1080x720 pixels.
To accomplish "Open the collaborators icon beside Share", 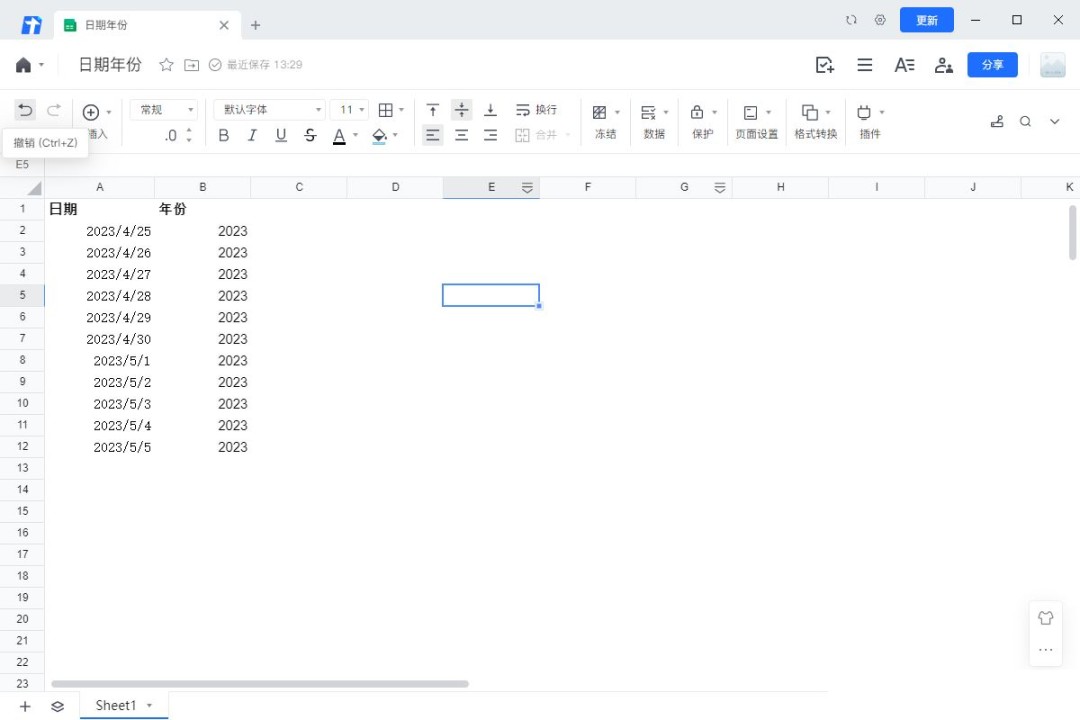I will click(943, 65).
